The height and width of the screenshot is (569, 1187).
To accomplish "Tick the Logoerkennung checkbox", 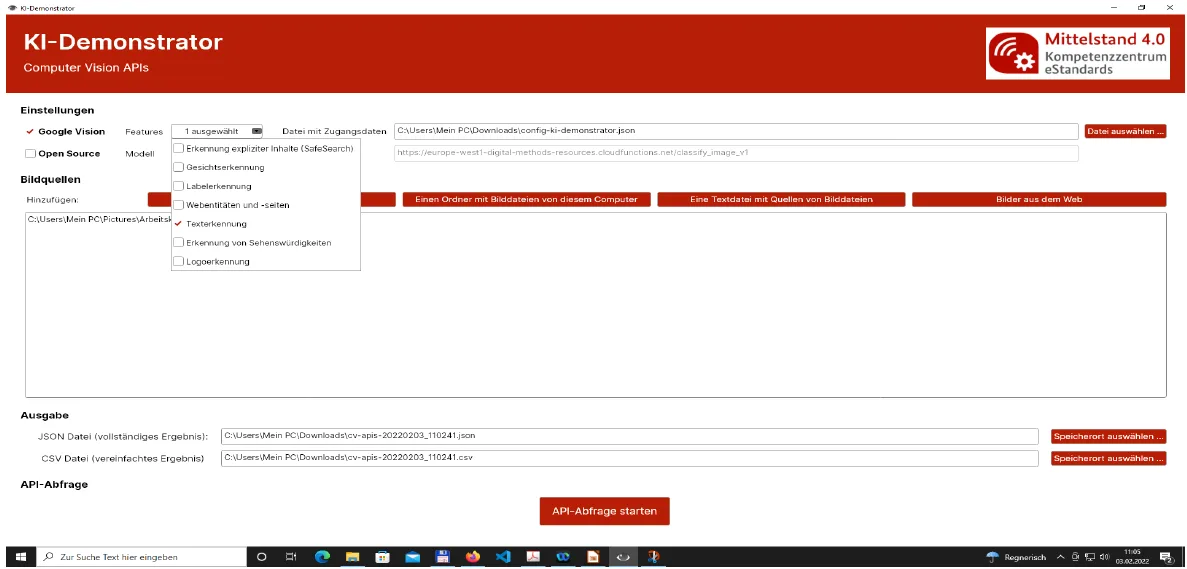I will [x=179, y=262].
